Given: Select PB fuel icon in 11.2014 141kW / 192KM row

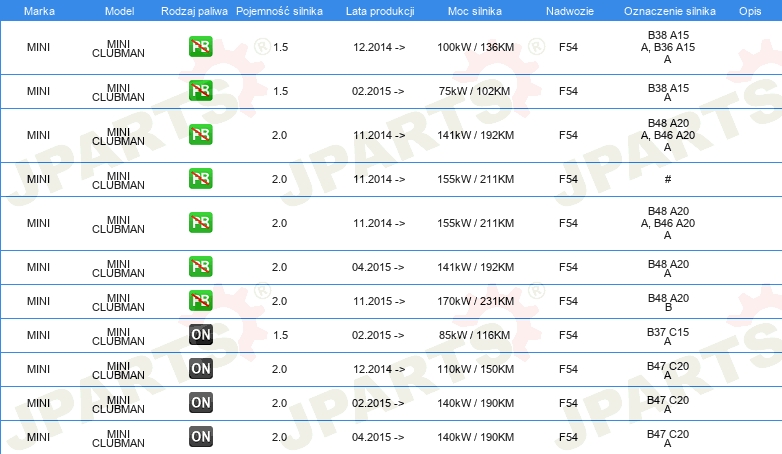Looking at the screenshot, I should (200, 135).
